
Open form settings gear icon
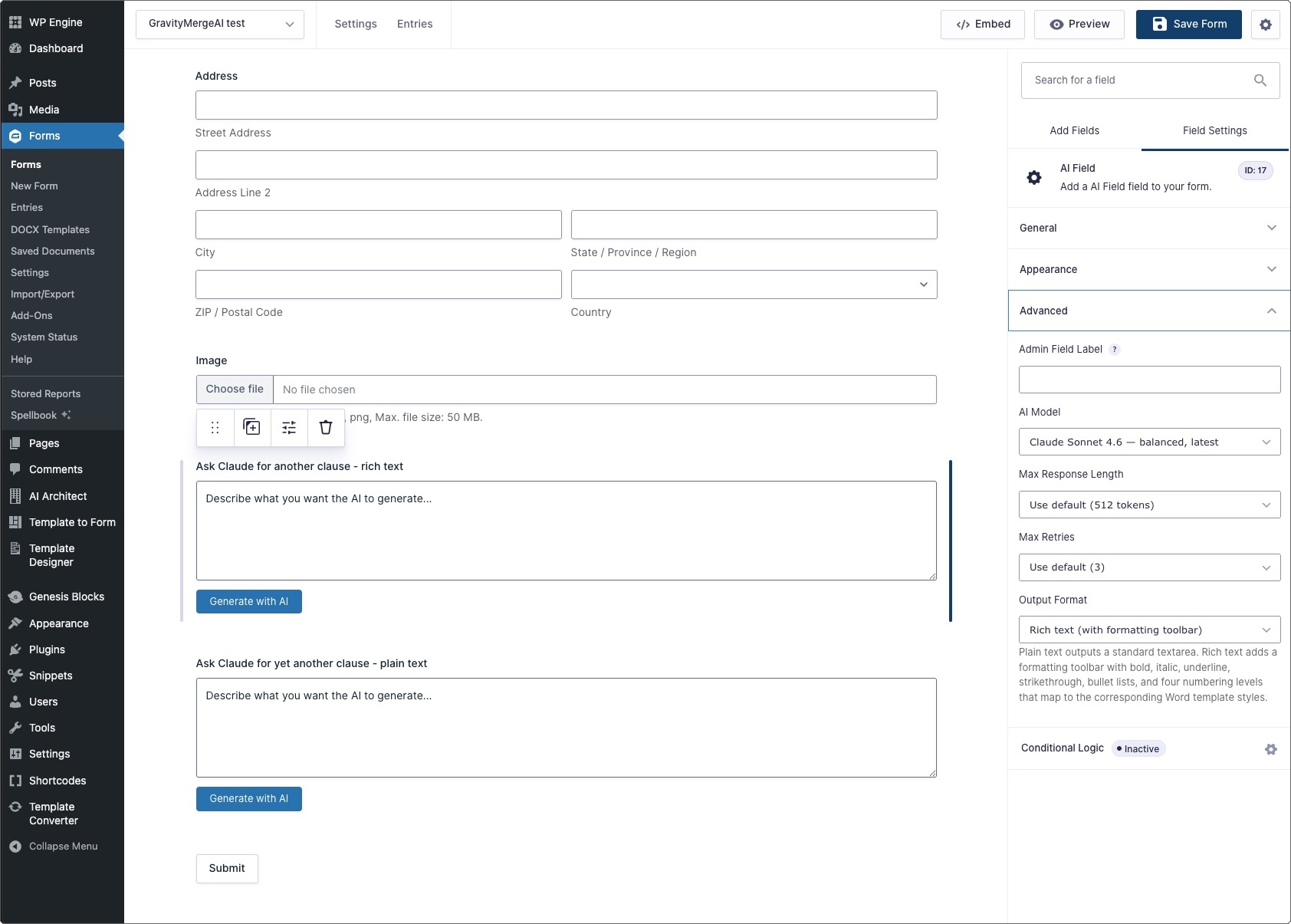(1265, 25)
